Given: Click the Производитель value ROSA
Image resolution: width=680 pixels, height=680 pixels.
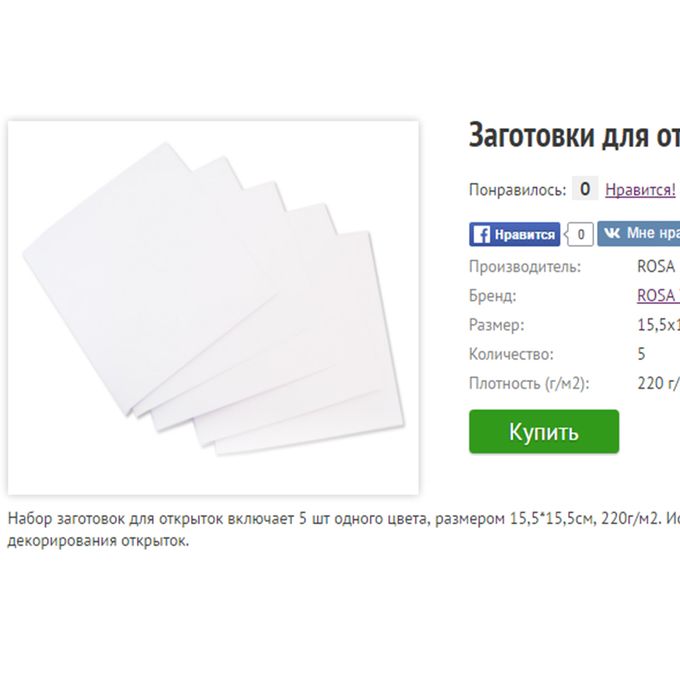Looking at the screenshot, I should (656, 266).
